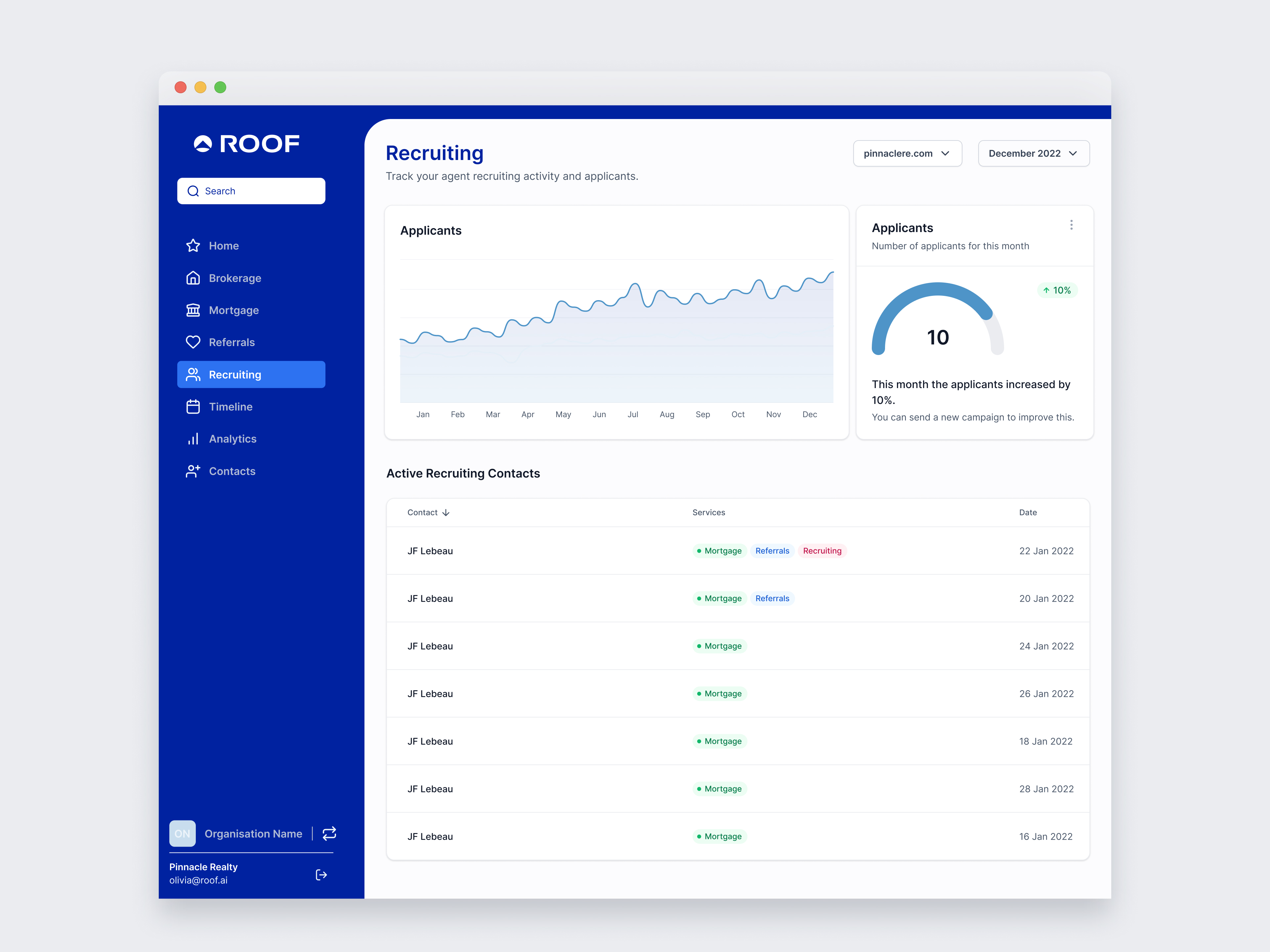Click the logout icon beside olivia@roof.ai

pyautogui.click(x=321, y=875)
